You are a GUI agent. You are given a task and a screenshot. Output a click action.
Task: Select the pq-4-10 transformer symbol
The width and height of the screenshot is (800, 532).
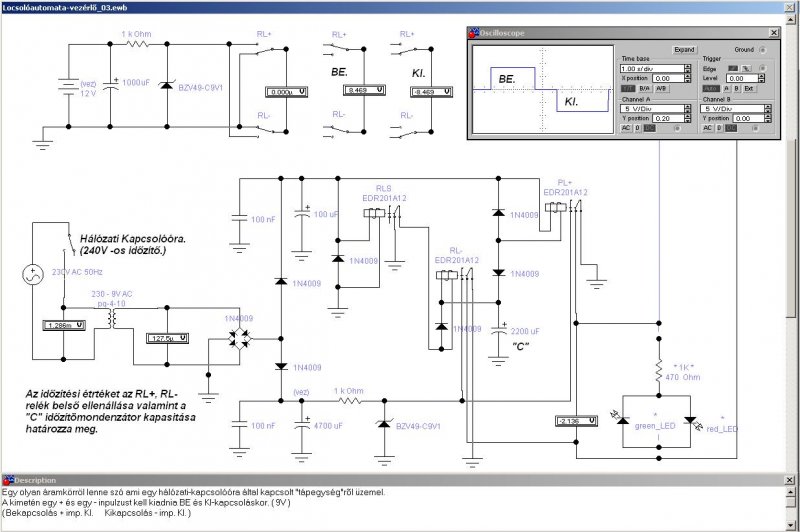113,319
